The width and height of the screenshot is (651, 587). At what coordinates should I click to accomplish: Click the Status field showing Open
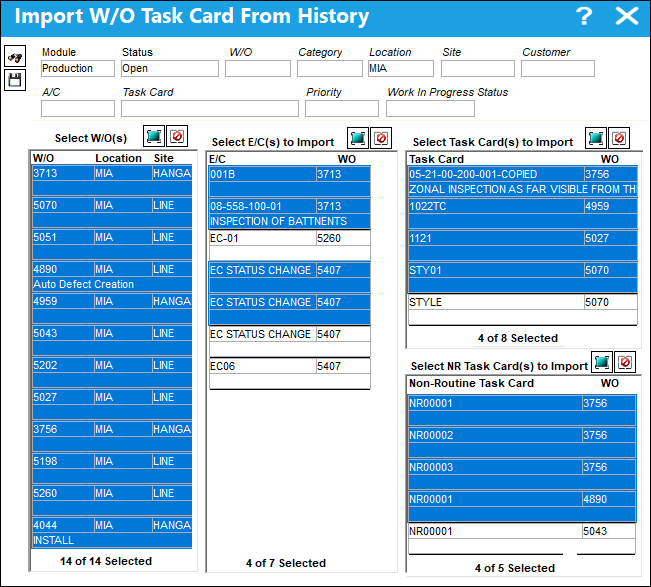pyautogui.click(x=170, y=68)
